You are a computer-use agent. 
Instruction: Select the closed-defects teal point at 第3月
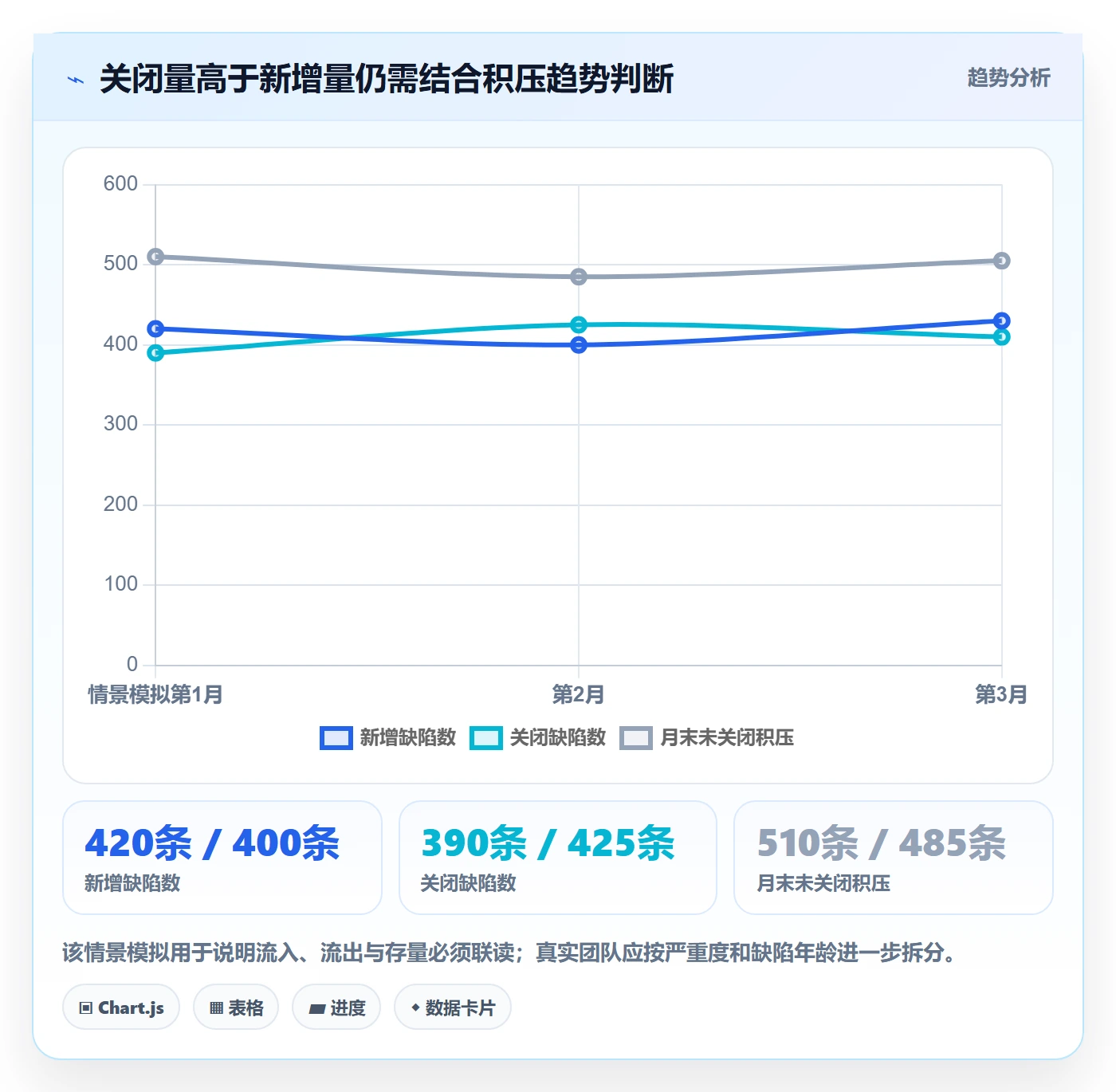point(1002,336)
